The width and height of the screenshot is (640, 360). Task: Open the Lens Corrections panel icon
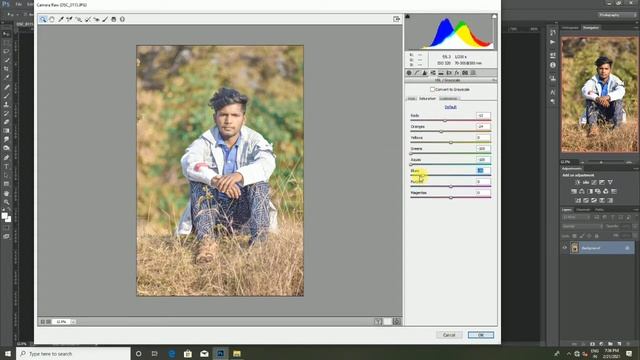point(449,73)
